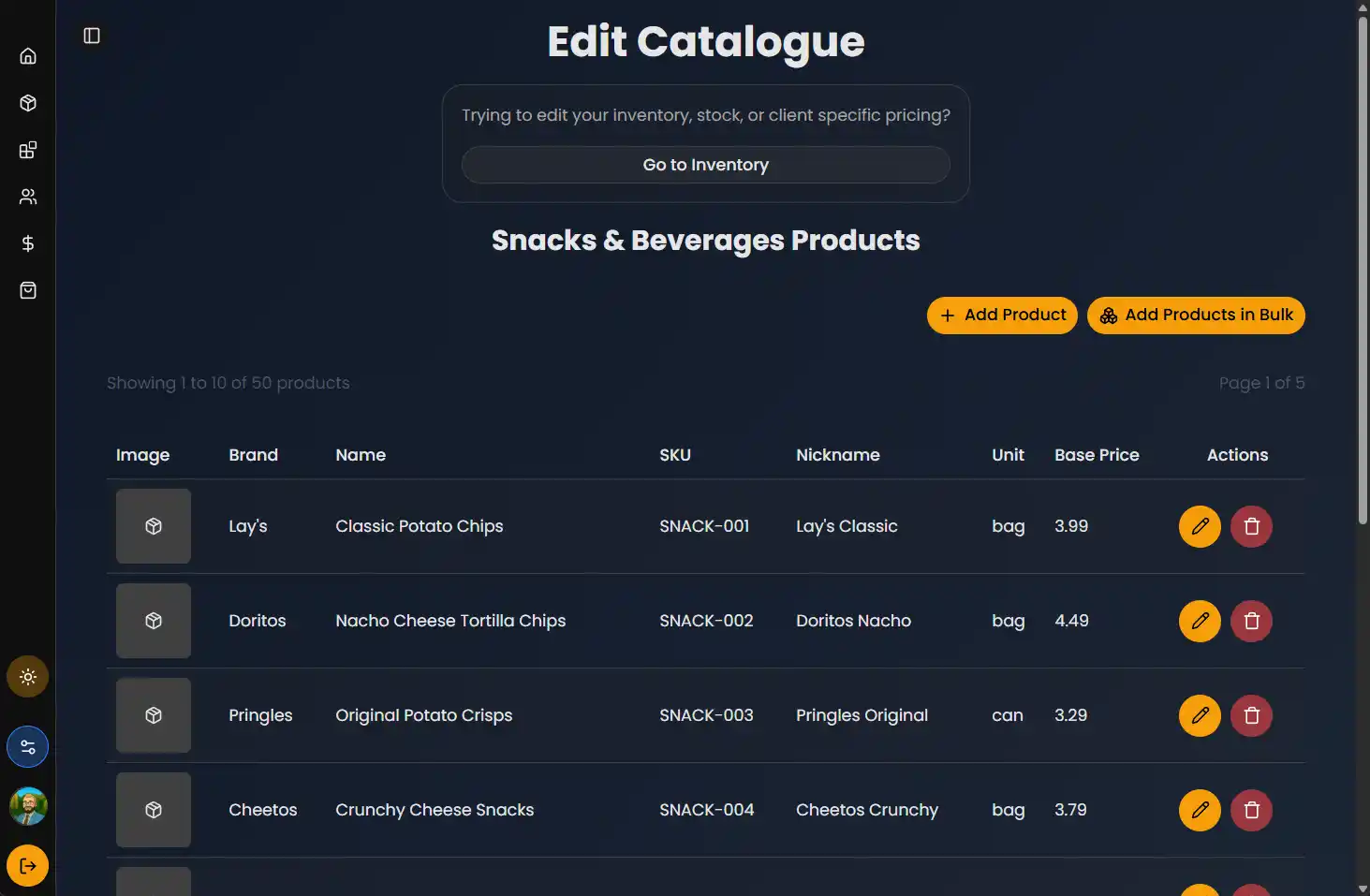Open the box/products icon in sidebar
The width and height of the screenshot is (1370, 896).
28,103
